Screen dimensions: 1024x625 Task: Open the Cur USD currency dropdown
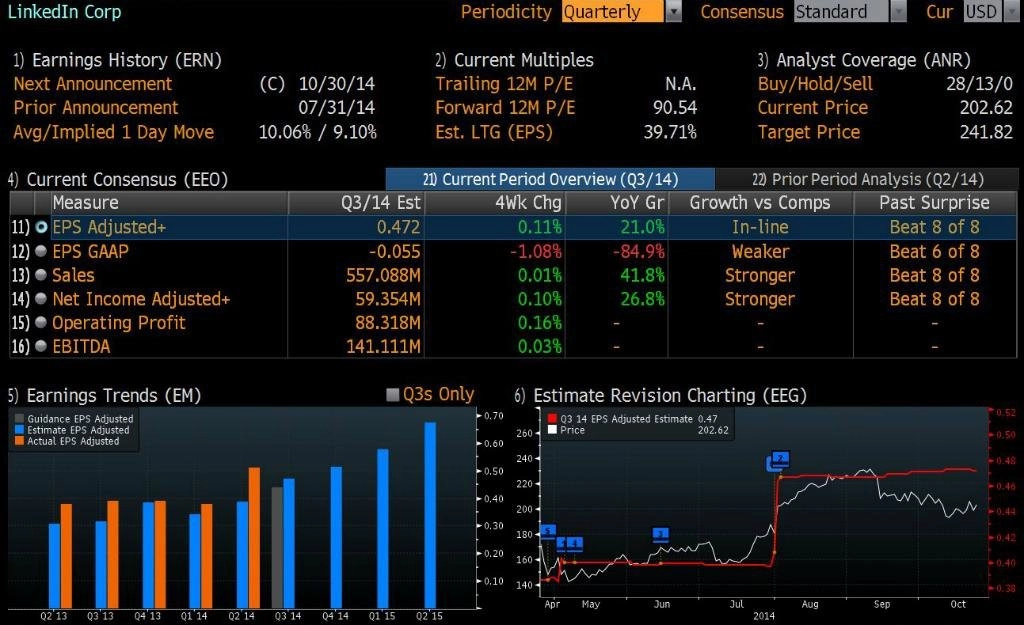(x=1010, y=12)
